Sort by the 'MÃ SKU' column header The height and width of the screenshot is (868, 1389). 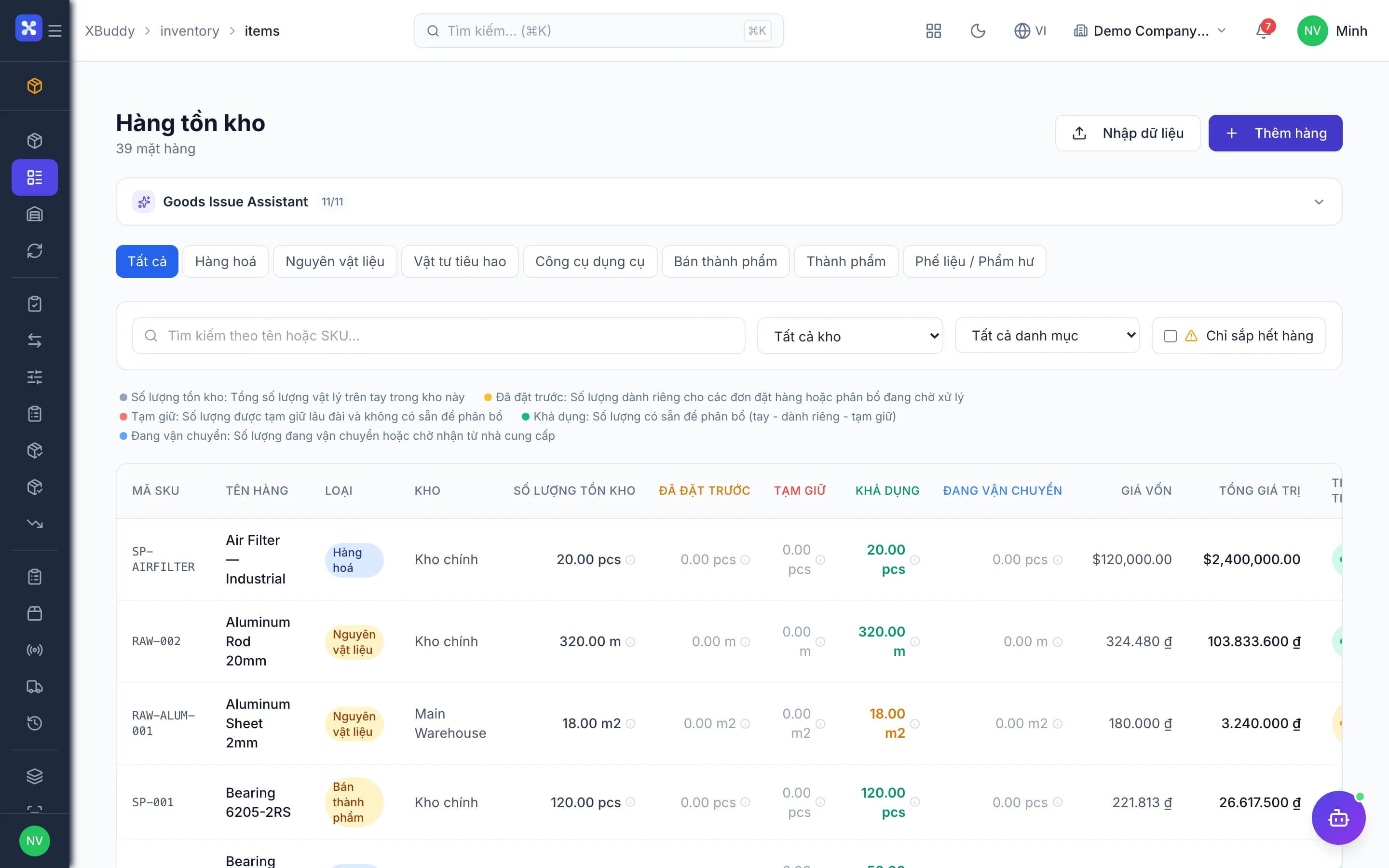(156, 491)
